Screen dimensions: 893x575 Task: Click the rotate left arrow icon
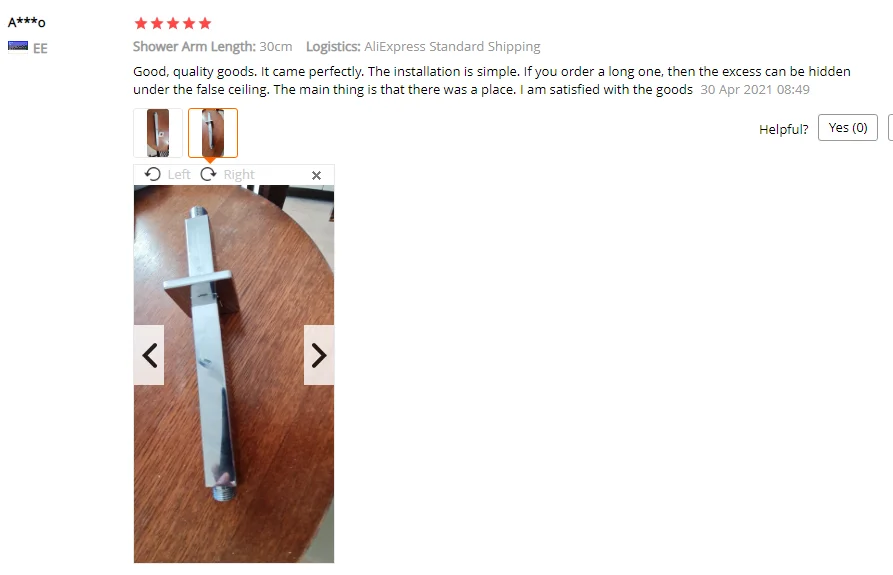click(153, 174)
